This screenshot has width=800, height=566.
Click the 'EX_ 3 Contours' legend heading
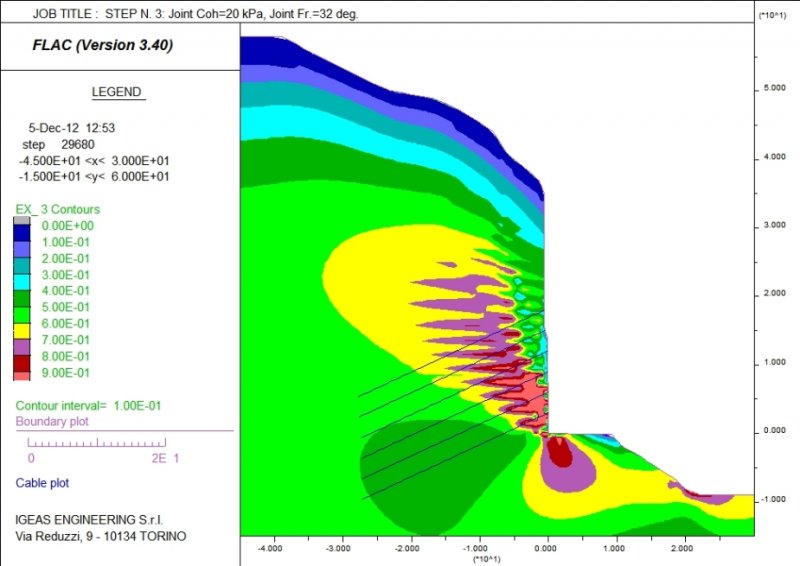[x=57, y=209]
